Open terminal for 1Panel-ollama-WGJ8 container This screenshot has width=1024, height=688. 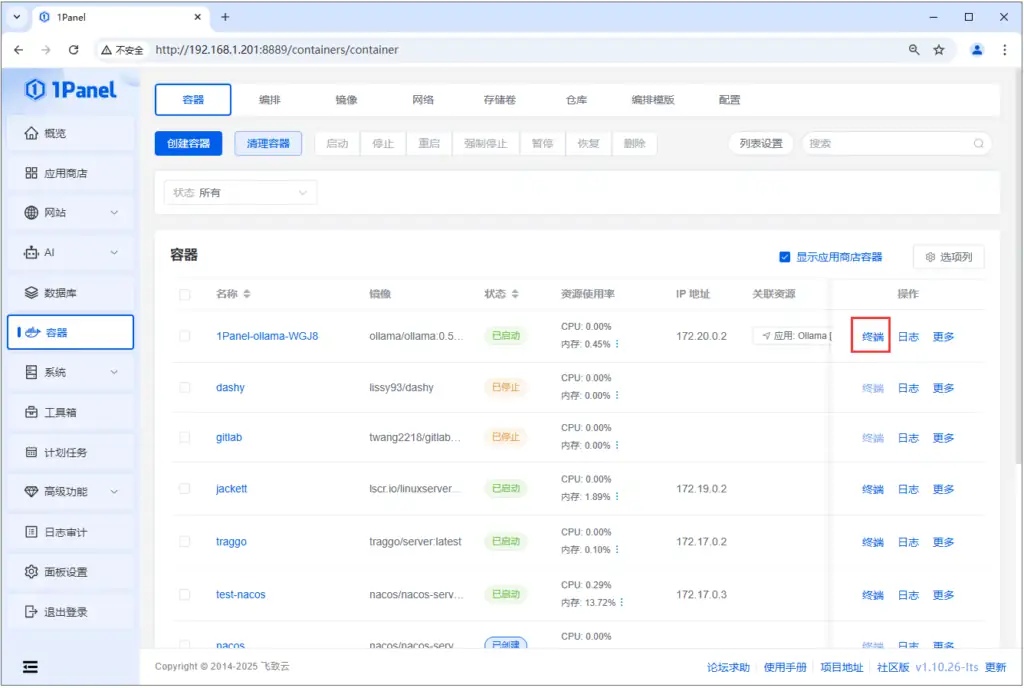point(870,336)
